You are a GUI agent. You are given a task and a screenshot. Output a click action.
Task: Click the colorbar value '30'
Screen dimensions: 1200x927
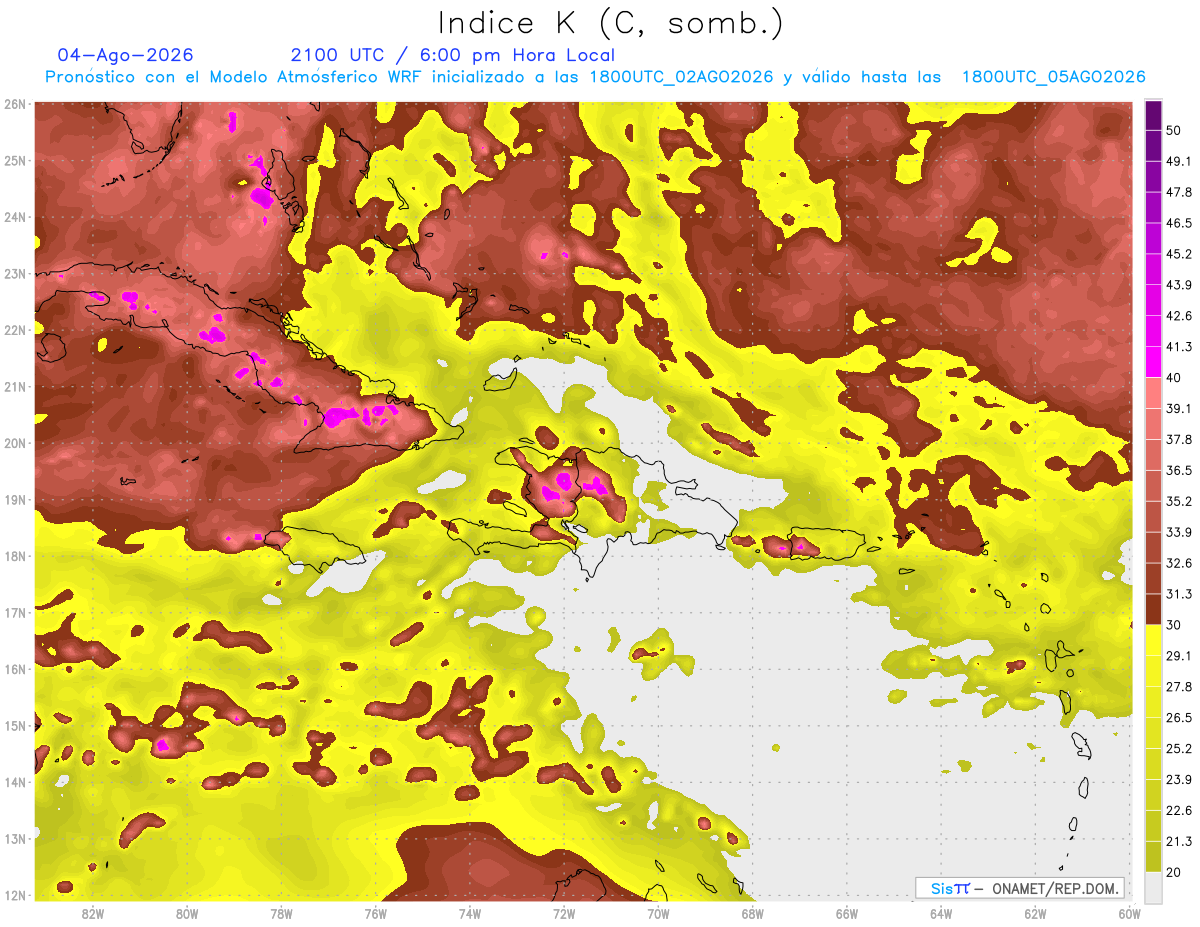point(1175,625)
